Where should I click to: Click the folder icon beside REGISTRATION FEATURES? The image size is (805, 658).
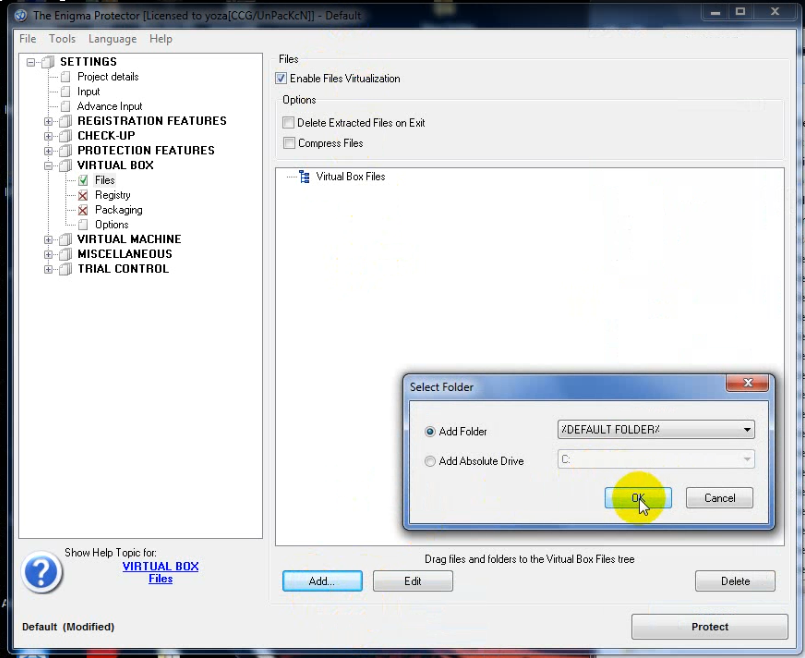[66, 121]
